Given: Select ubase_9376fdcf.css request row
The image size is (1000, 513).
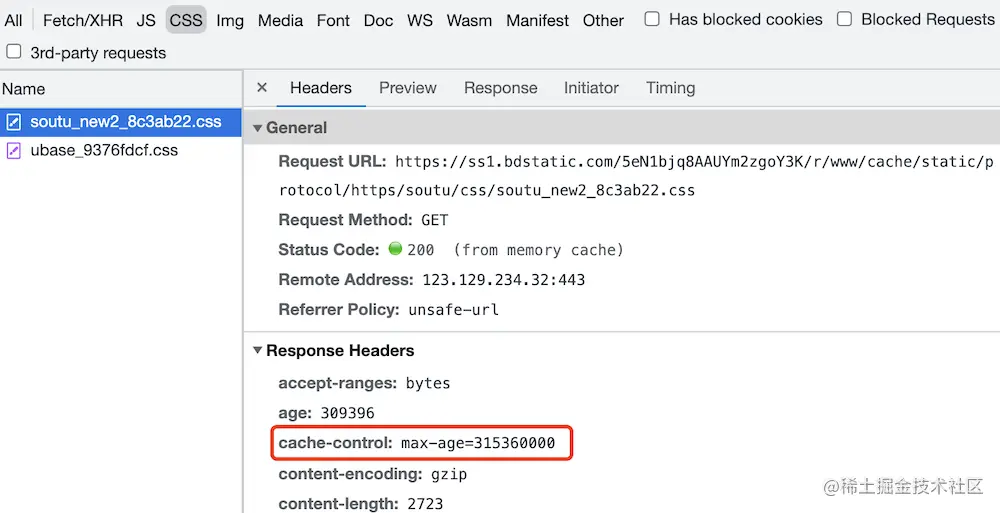Looking at the screenshot, I should tap(104, 151).
